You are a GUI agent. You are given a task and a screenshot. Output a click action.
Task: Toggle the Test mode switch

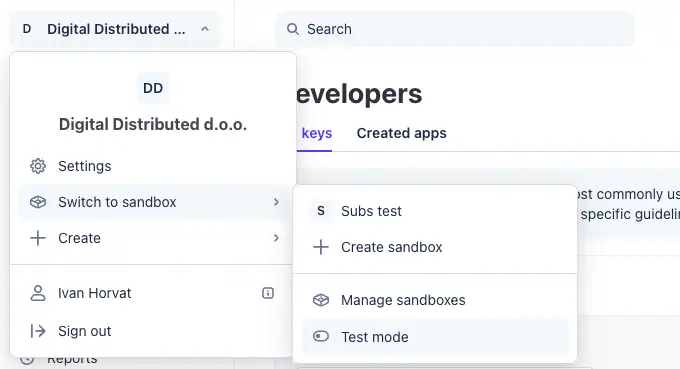321,336
